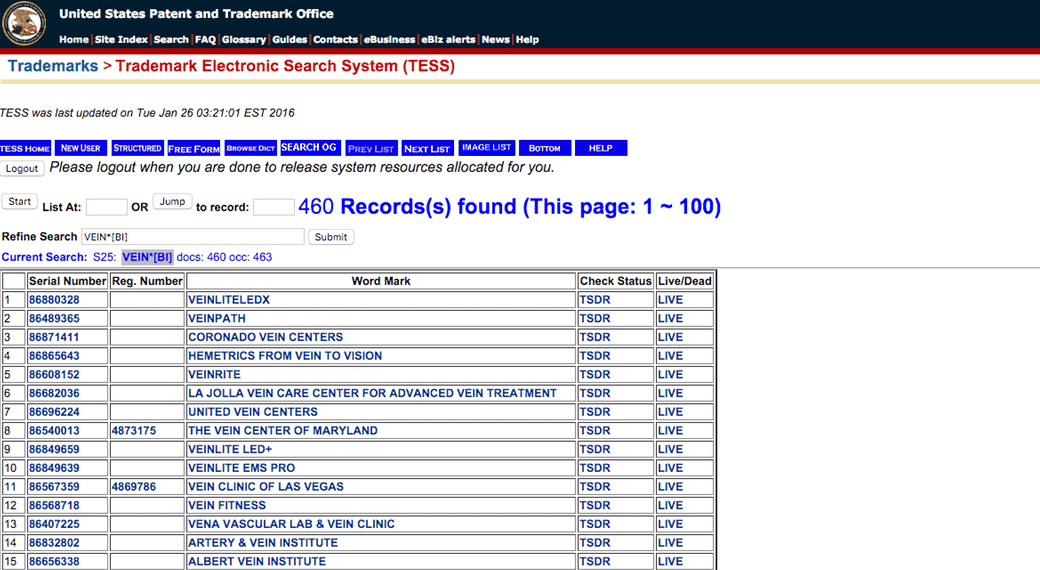Open HEMETRICS FROM VEIN TO VISION record
This screenshot has width=1040, height=570.
point(285,356)
